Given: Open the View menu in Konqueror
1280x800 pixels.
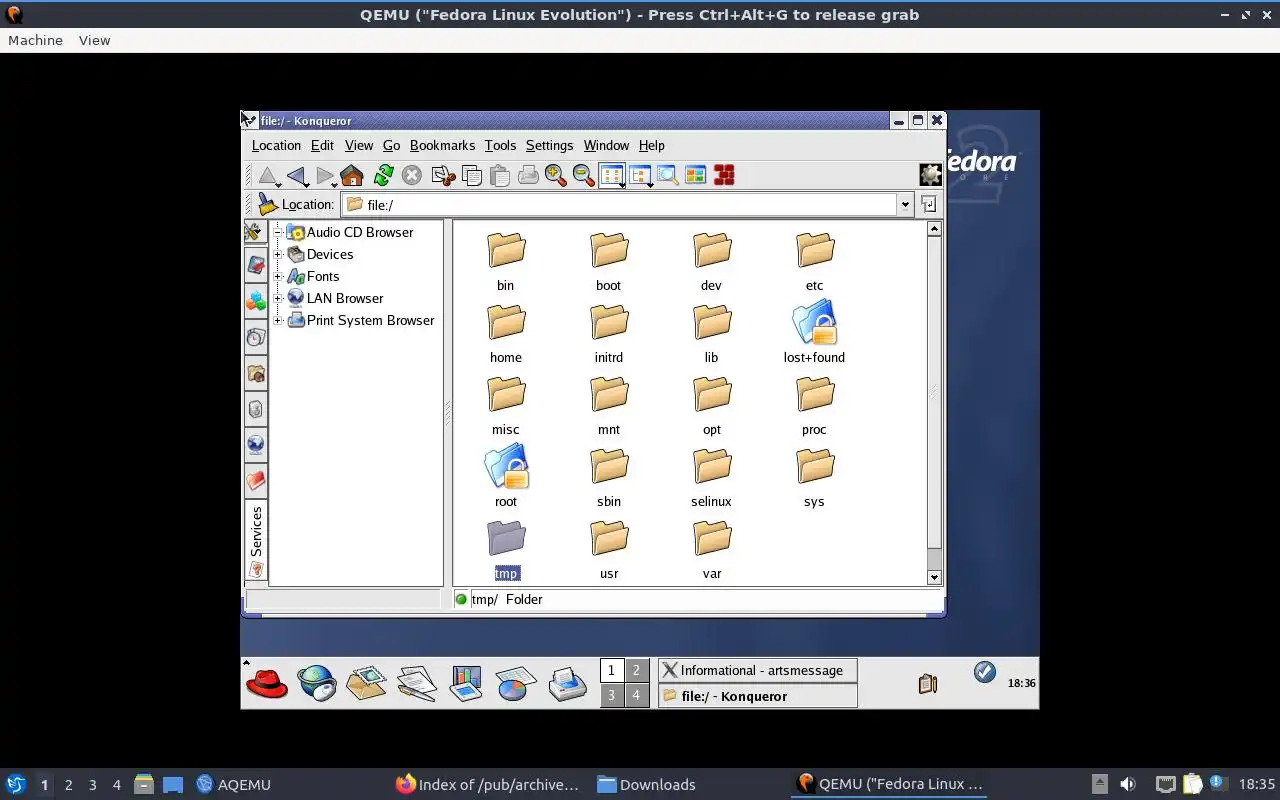Looking at the screenshot, I should pyautogui.click(x=358, y=145).
